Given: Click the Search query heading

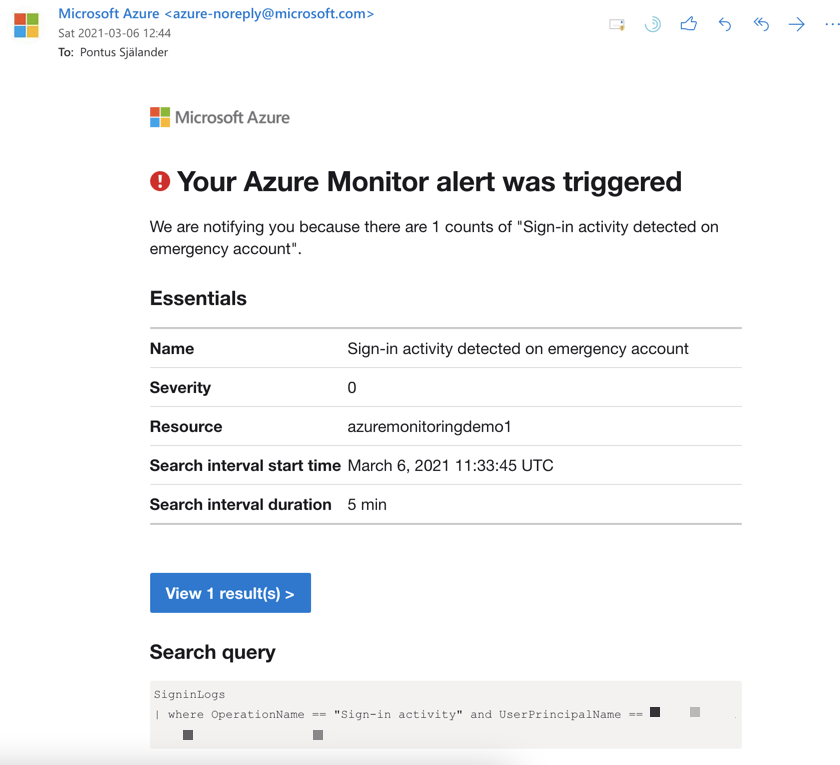Looking at the screenshot, I should pyautogui.click(x=212, y=652).
